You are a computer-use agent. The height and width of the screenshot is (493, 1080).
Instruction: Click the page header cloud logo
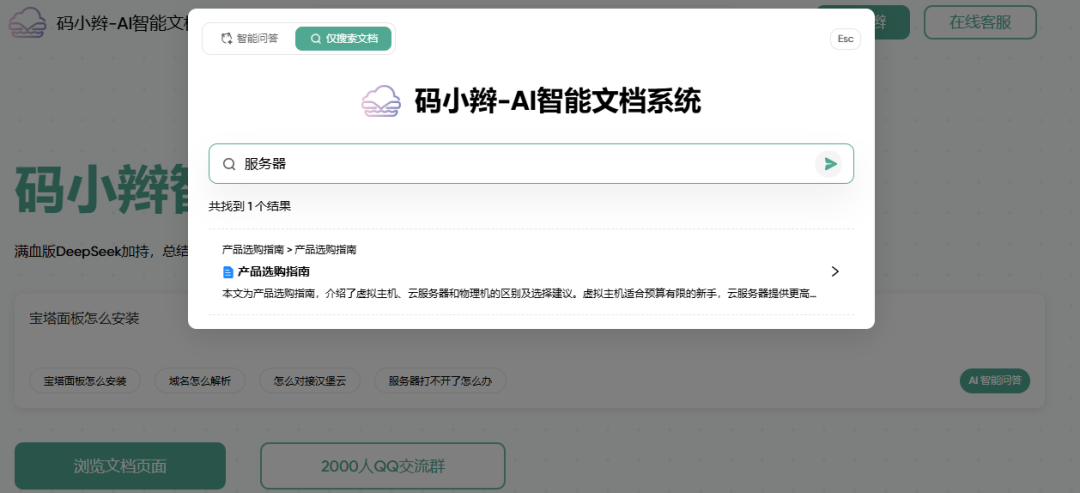pos(27,22)
